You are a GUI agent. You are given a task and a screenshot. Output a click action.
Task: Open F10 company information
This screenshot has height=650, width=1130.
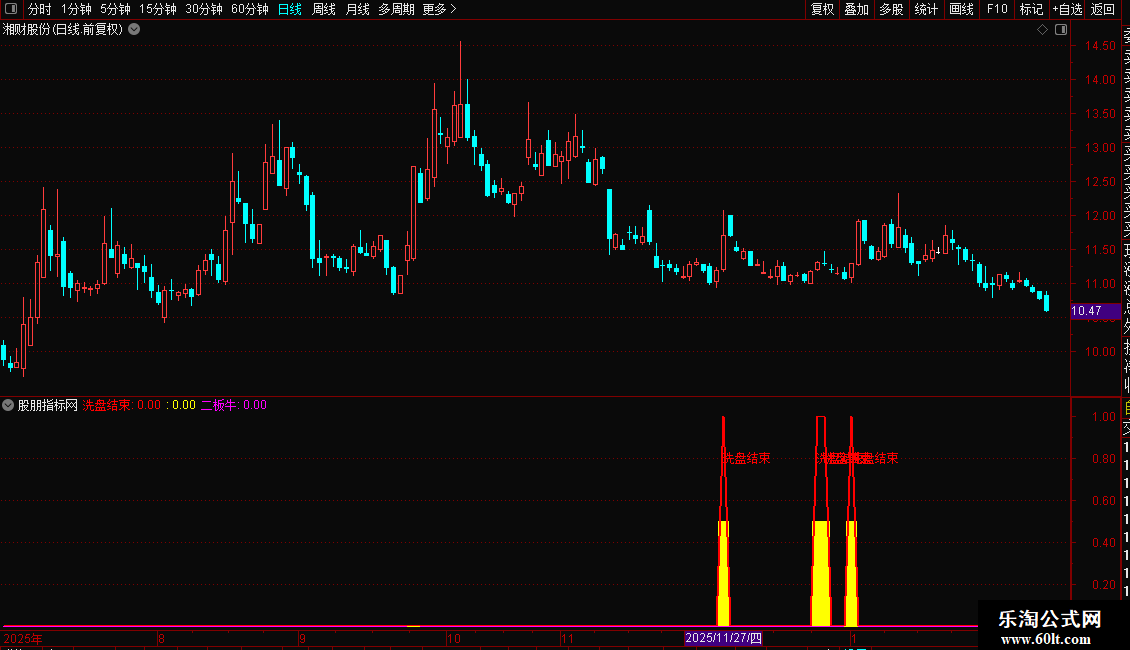click(x=997, y=9)
